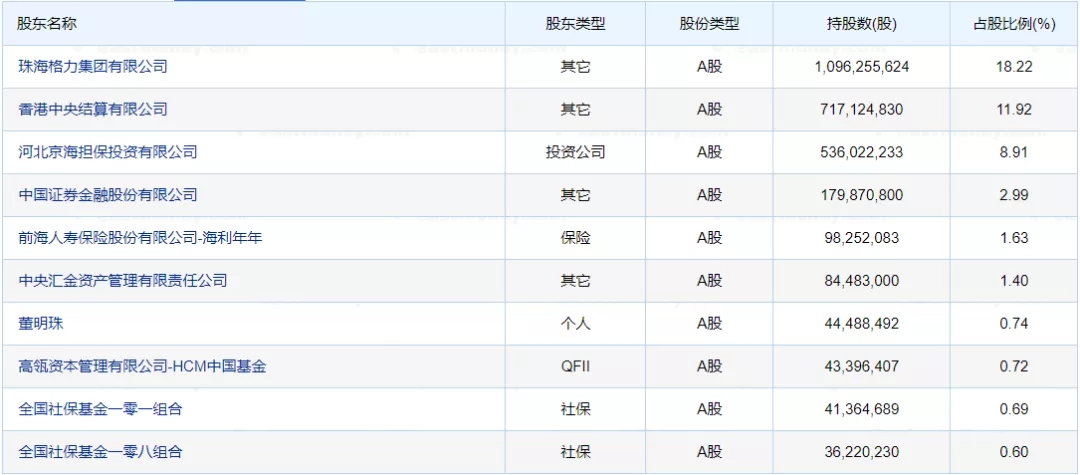The image size is (1080, 475).
Task: Open the 河北京海担保投资有限公司 shareholder link
Action: [x=108, y=152]
